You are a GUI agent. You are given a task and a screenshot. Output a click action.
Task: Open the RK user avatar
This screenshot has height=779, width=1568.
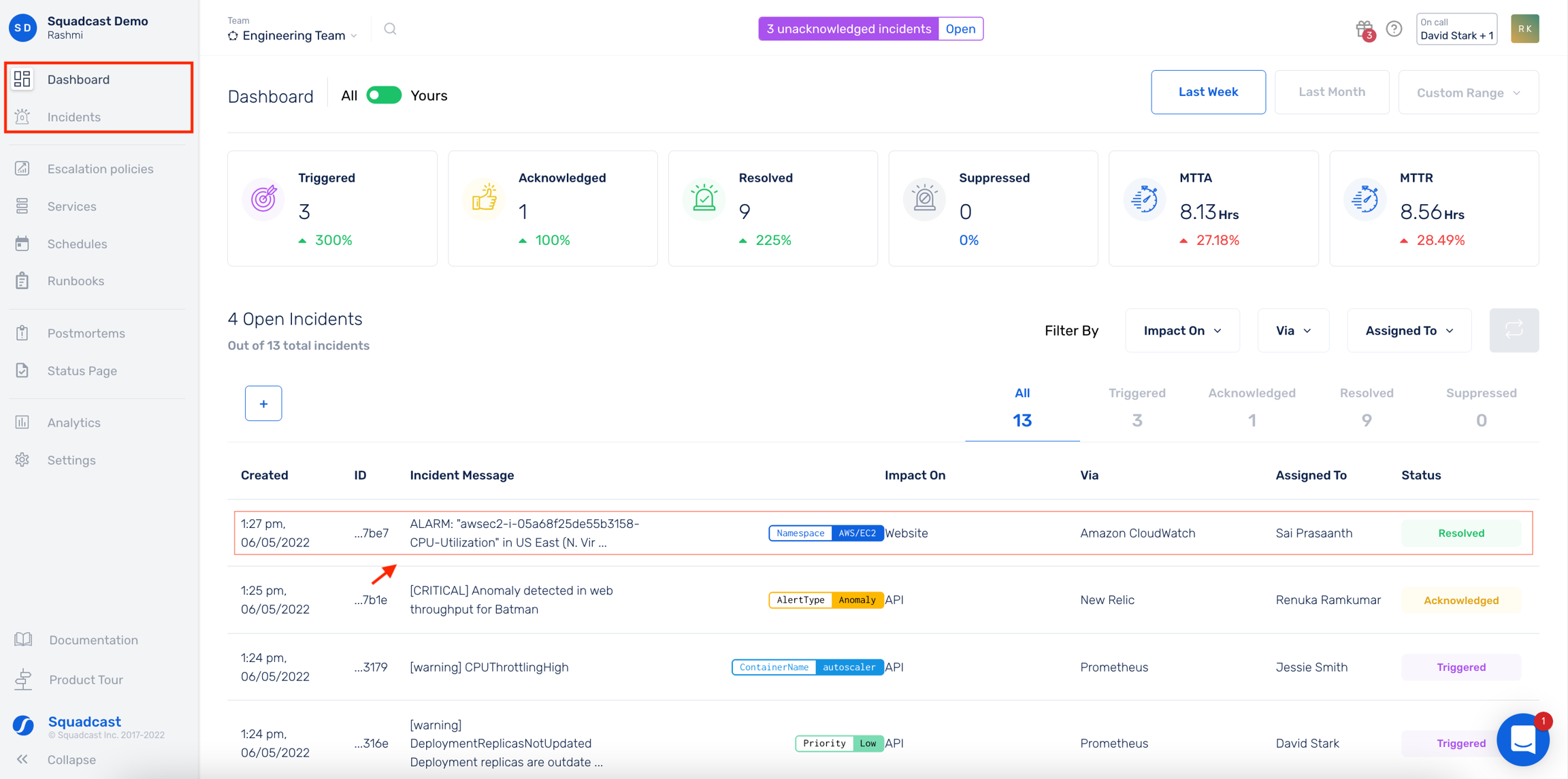(1525, 29)
